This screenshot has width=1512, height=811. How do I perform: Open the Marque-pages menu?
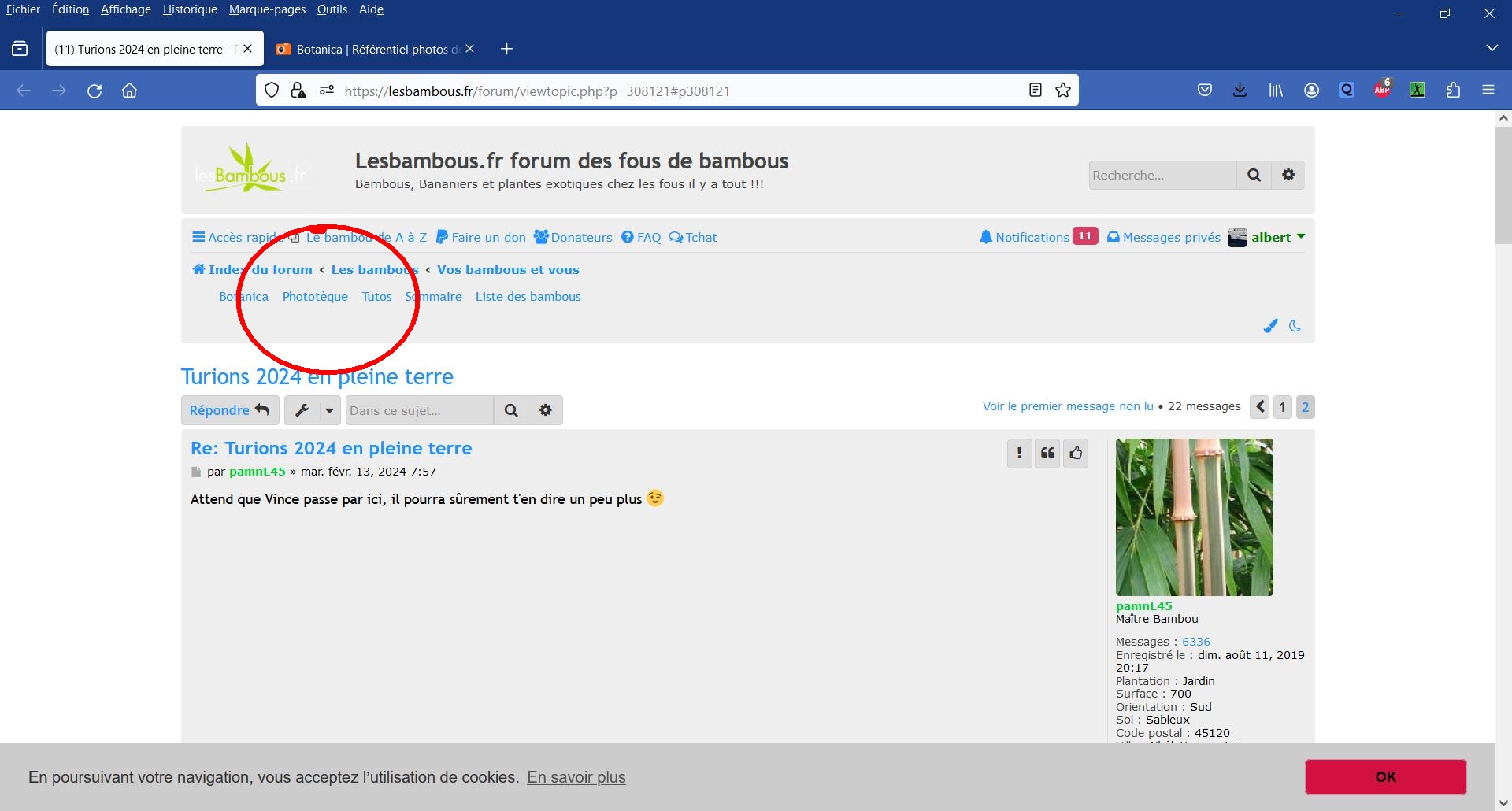point(267,9)
